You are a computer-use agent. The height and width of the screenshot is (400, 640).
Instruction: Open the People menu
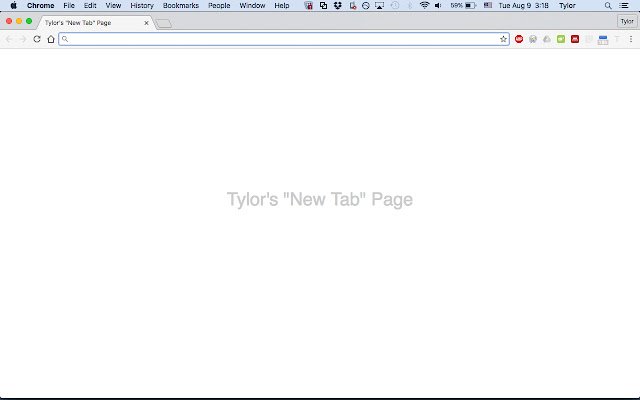(x=219, y=6)
